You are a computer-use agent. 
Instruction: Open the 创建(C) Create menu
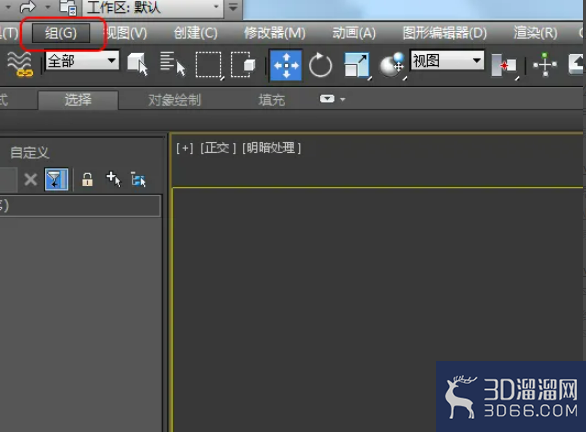[x=195, y=33]
